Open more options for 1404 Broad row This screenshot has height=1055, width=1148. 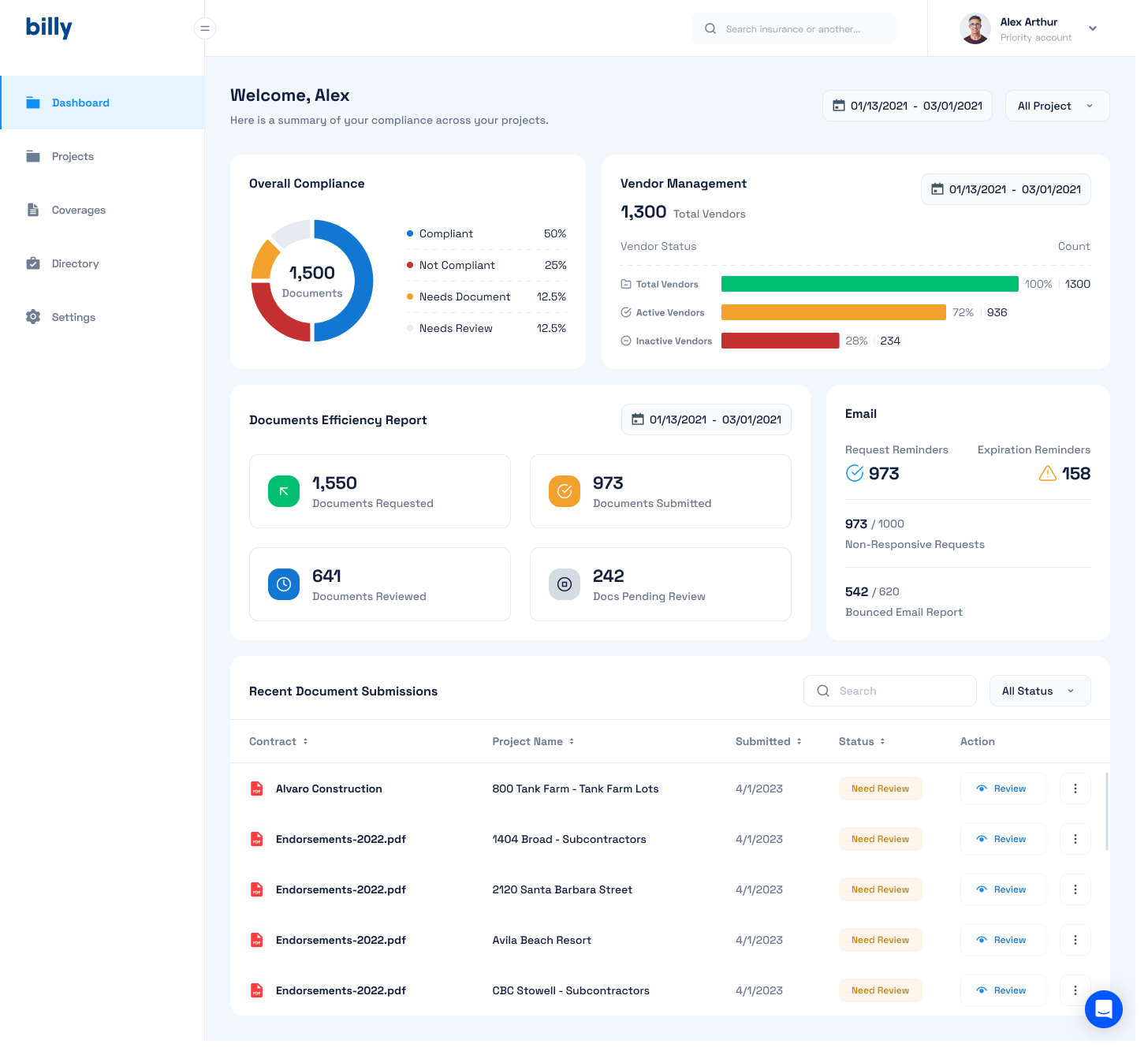coord(1075,839)
